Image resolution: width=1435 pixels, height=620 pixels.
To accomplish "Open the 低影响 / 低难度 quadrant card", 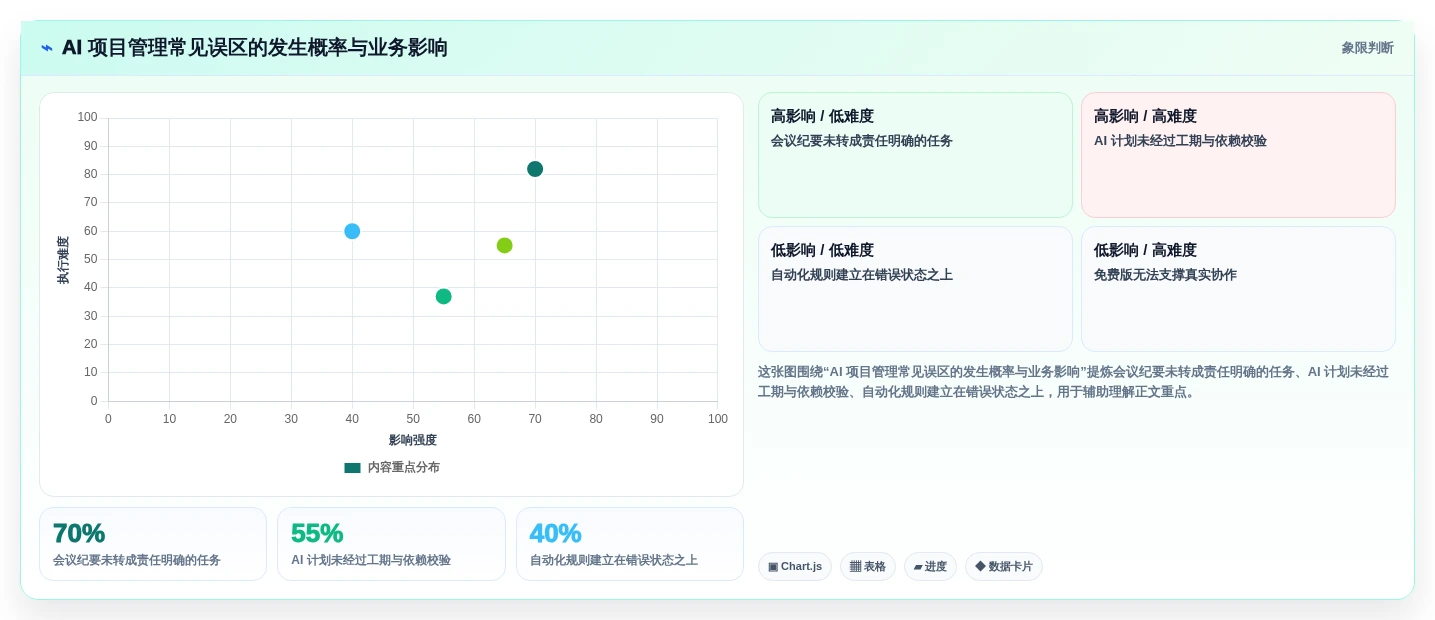I will 915,289.
